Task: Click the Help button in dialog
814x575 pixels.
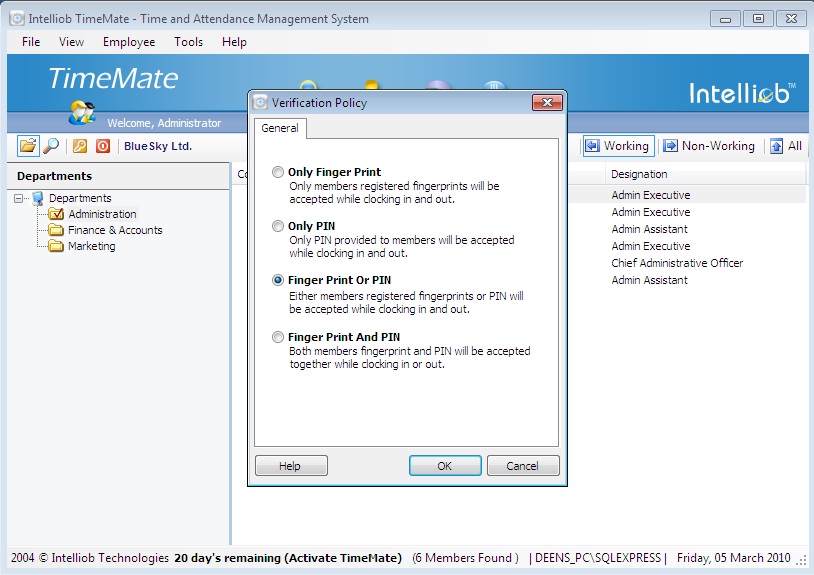Action: [x=291, y=466]
